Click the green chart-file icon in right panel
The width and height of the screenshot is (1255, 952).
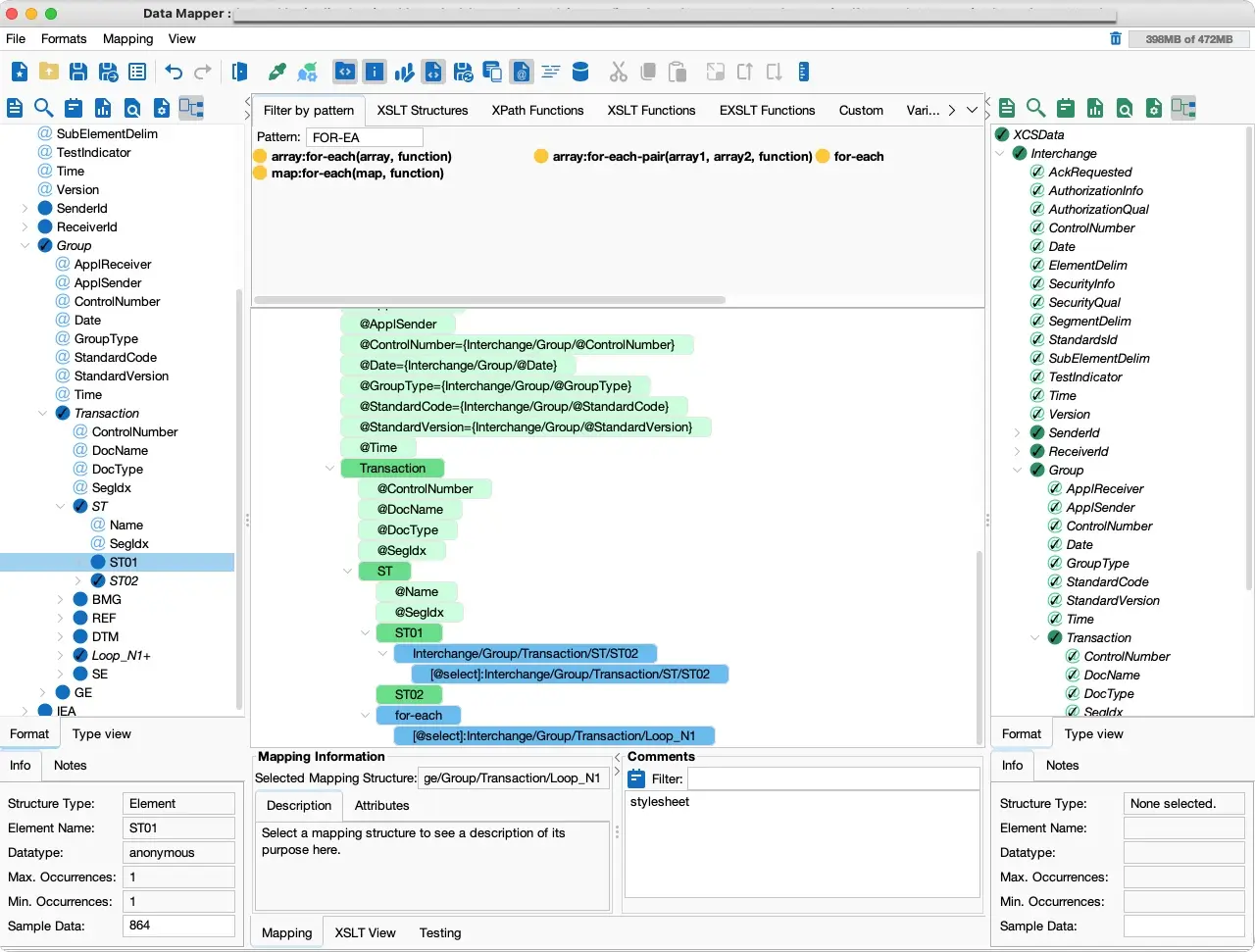point(1095,108)
